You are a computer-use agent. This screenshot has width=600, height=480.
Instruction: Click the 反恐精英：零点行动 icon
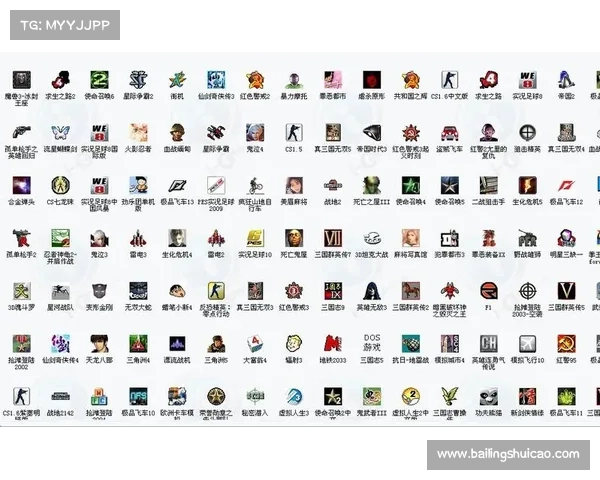tap(216, 291)
